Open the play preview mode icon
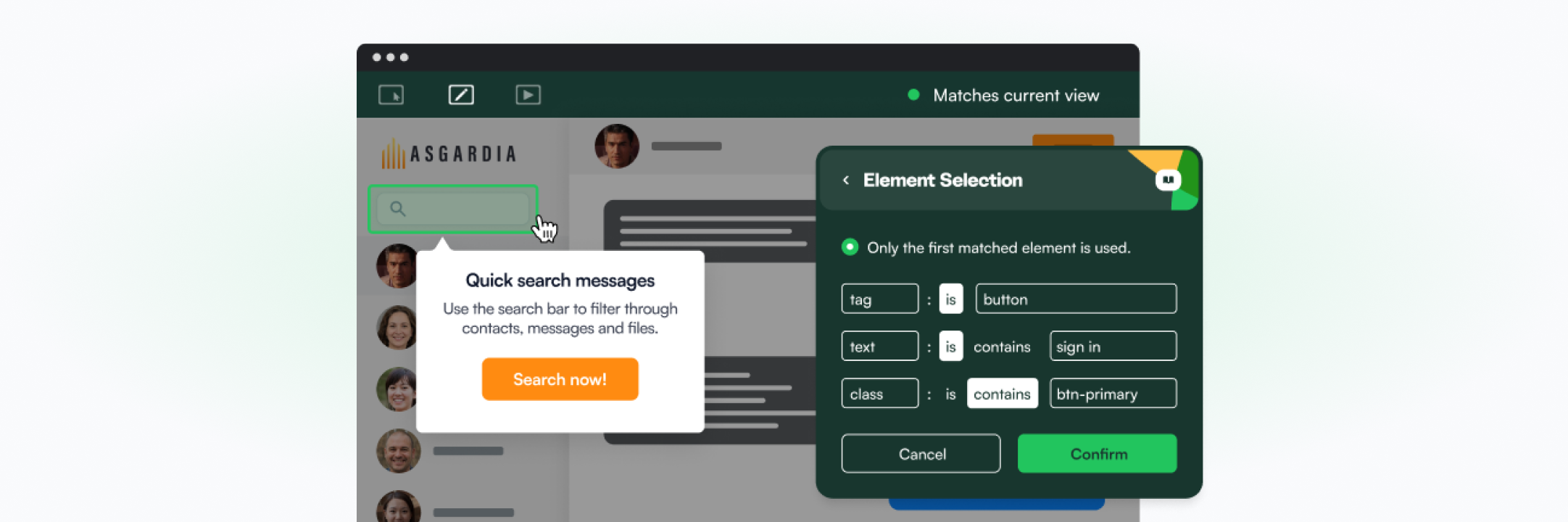This screenshot has width=1568, height=522. coord(528,95)
